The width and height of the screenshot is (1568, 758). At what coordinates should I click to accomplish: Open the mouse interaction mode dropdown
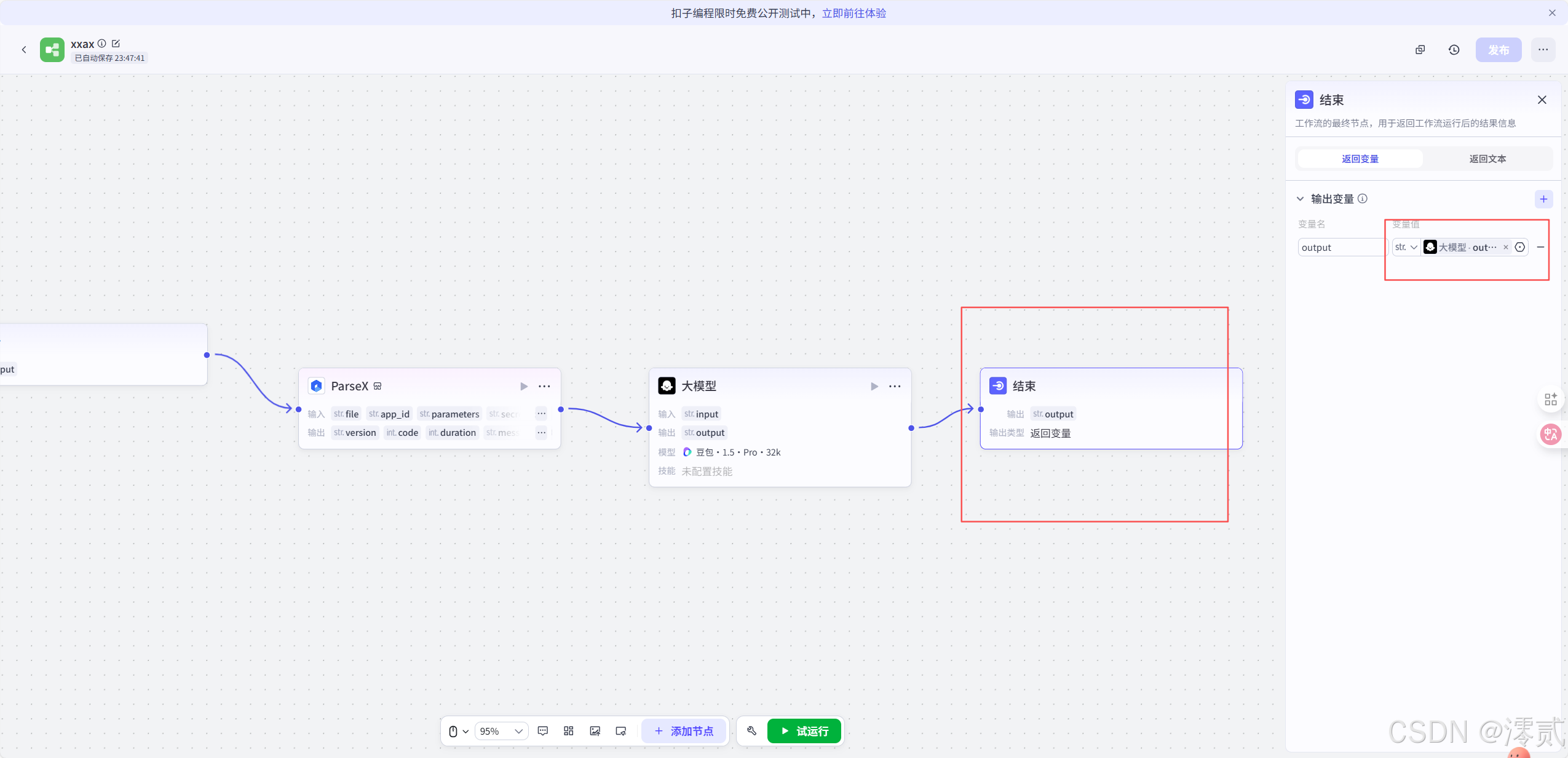tap(458, 731)
